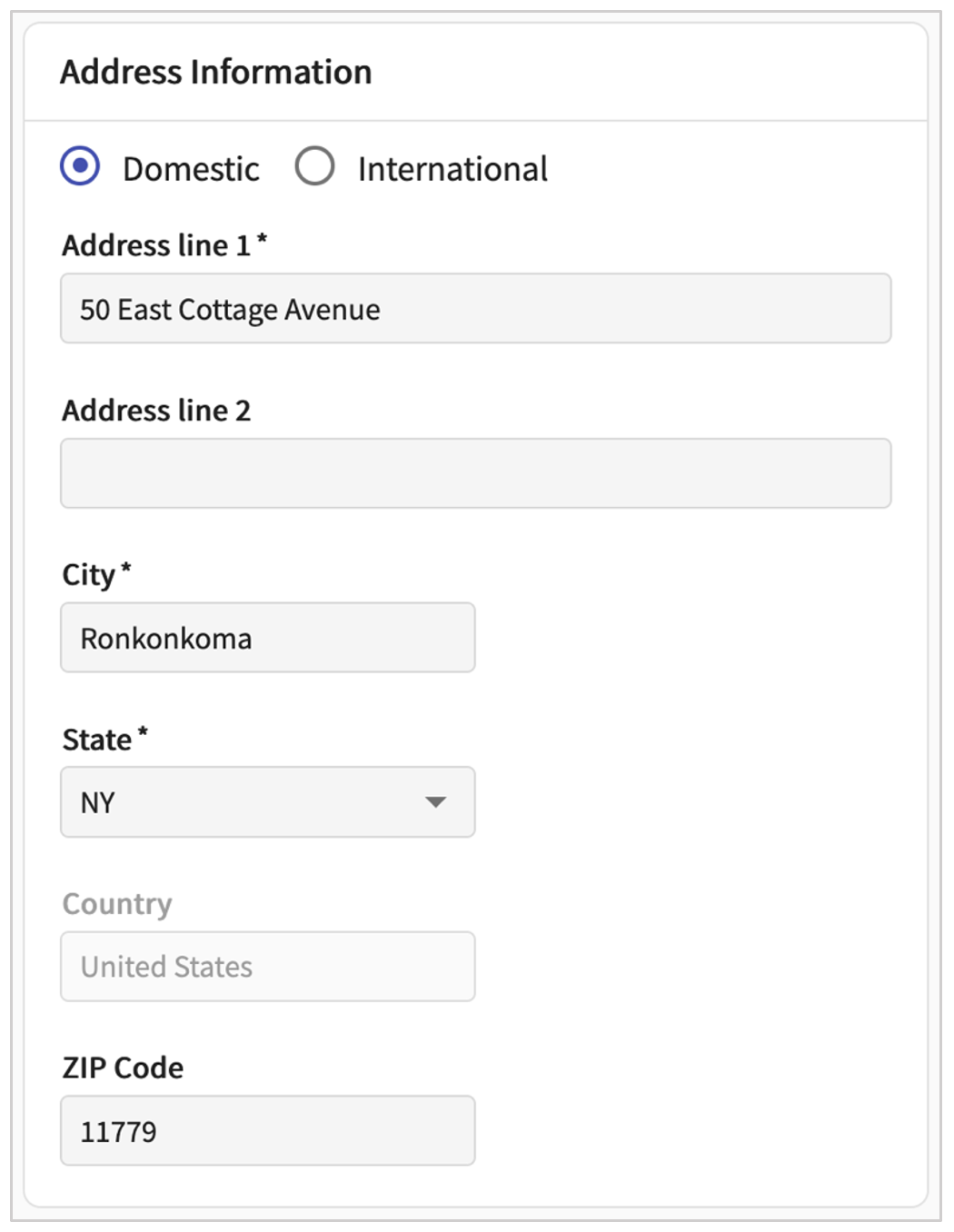954x1232 pixels.
Task: Click the disabled Country field United States
Action: (x=267, y=967)
